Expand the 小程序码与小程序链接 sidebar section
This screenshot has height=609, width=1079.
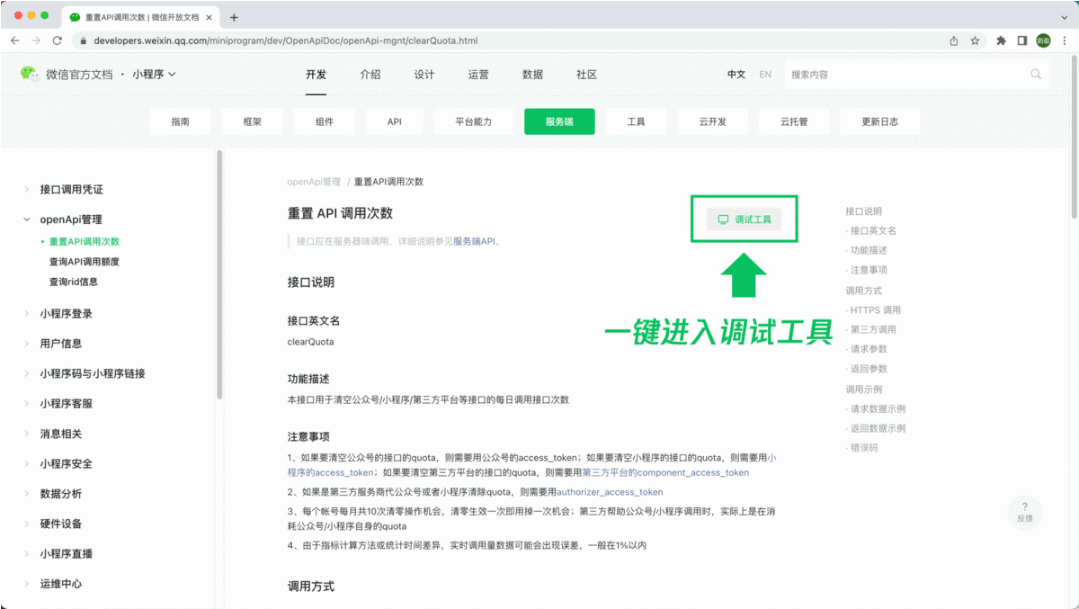(27, 374)
